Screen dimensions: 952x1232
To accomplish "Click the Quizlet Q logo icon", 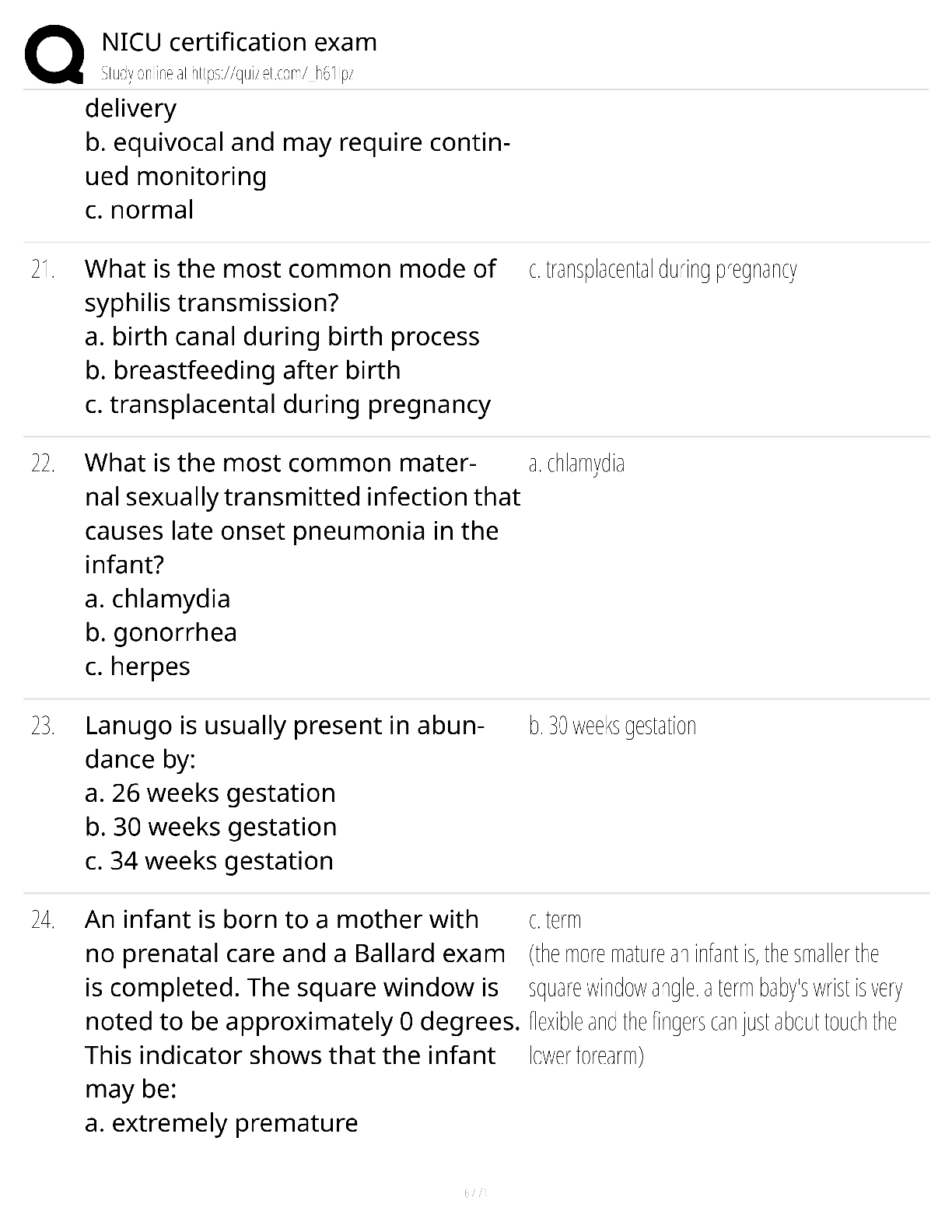I will coord(54,54).
